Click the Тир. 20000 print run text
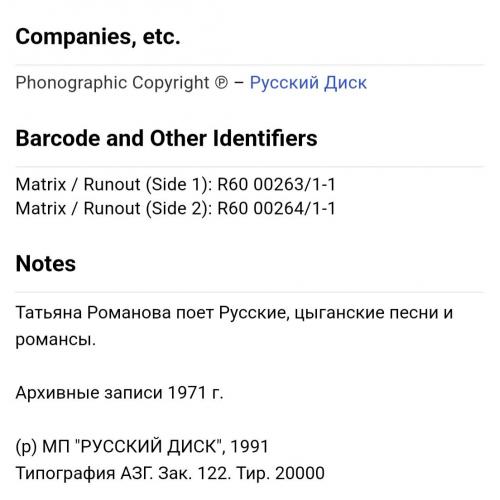The width and height of the screenshot is (500, 500). [x=280, y=473]
